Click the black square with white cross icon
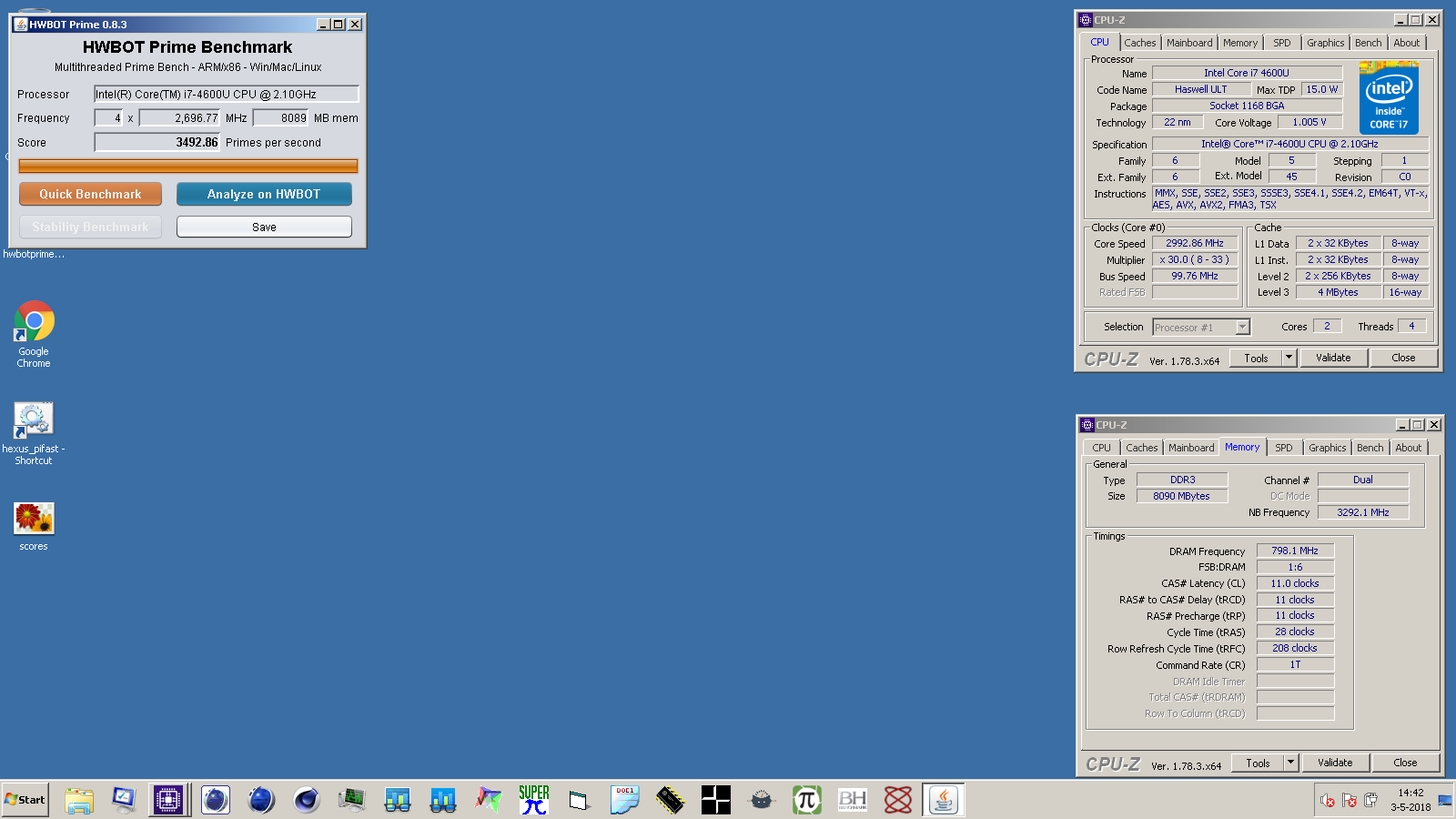1456x819 pixels. pos(716,800)
